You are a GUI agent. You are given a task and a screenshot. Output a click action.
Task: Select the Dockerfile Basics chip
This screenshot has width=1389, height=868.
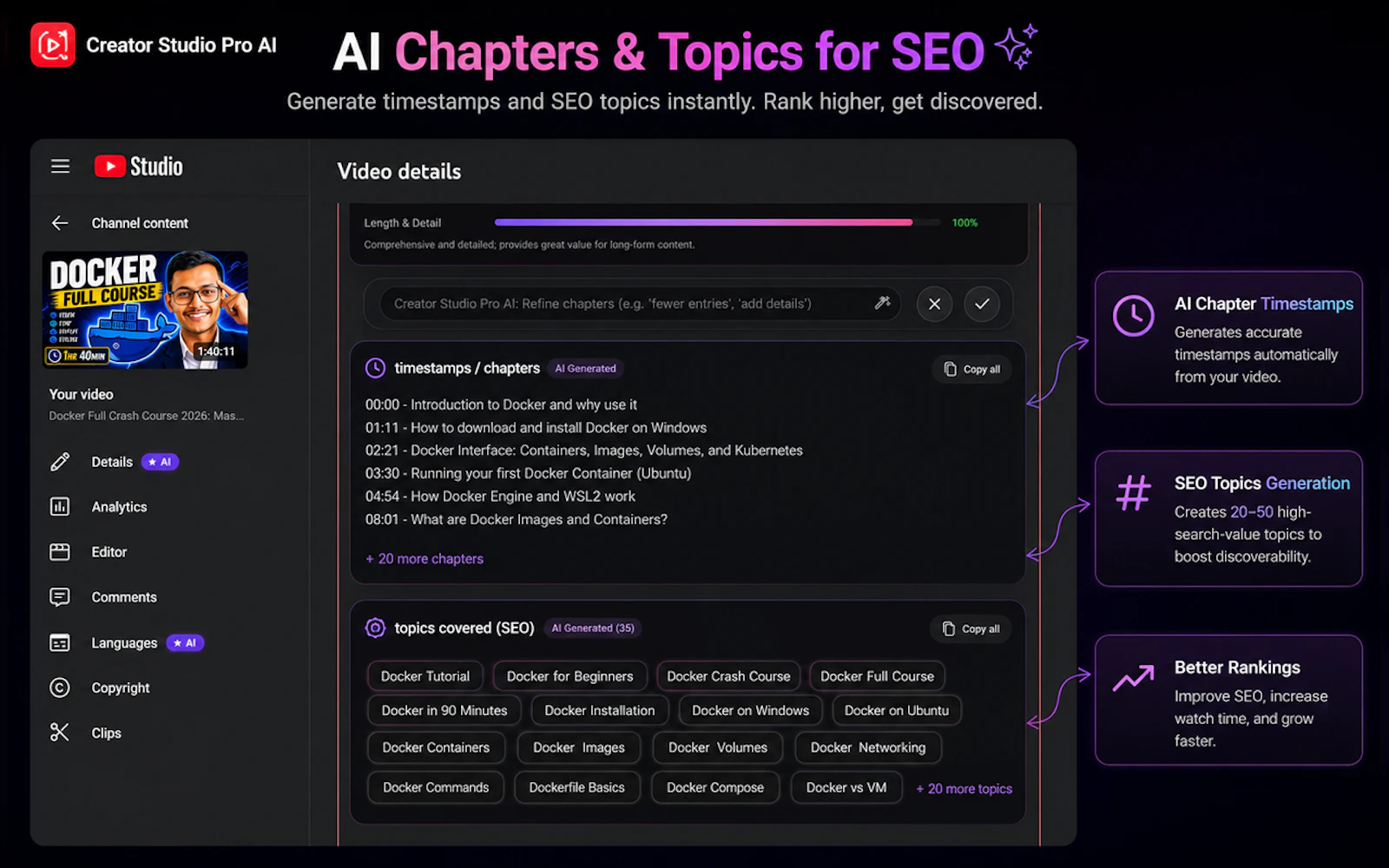point(577,787)
